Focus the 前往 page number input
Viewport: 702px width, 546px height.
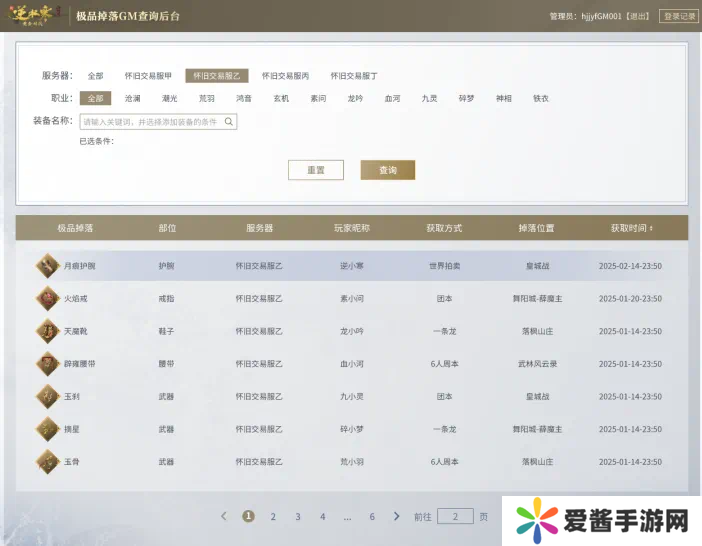coord(455,516)
